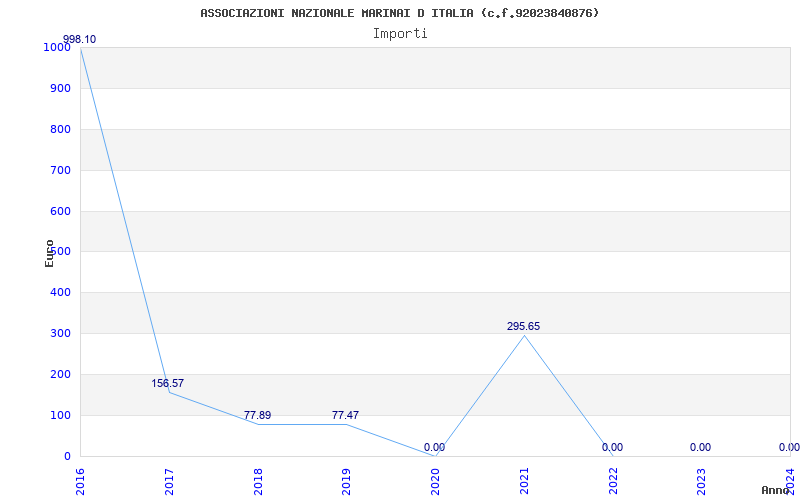Click the 400 y-axis tick label
Image resolution: width=800 pixels, height=500 pixels.
[x=60, y=292]
